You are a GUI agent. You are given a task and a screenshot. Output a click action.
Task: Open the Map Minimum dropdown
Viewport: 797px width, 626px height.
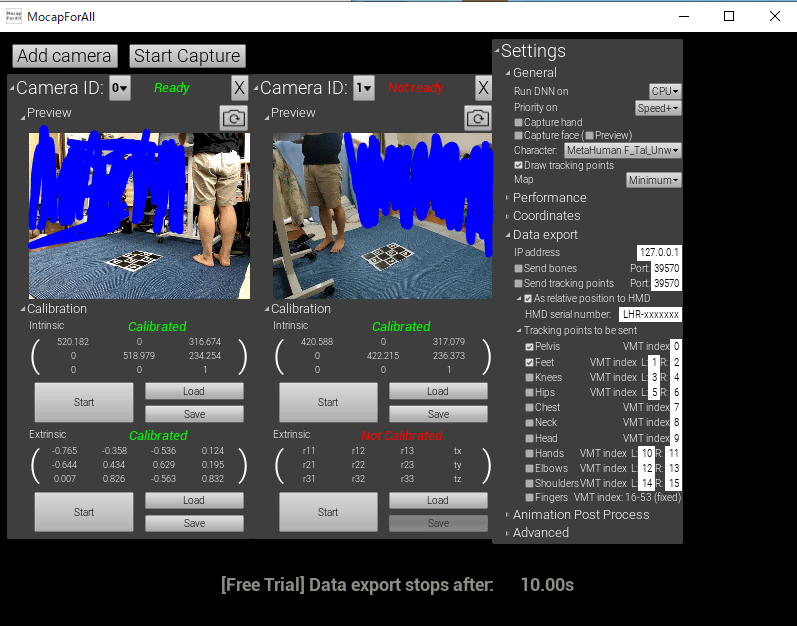pyautogui.click(x=654, y=180)
